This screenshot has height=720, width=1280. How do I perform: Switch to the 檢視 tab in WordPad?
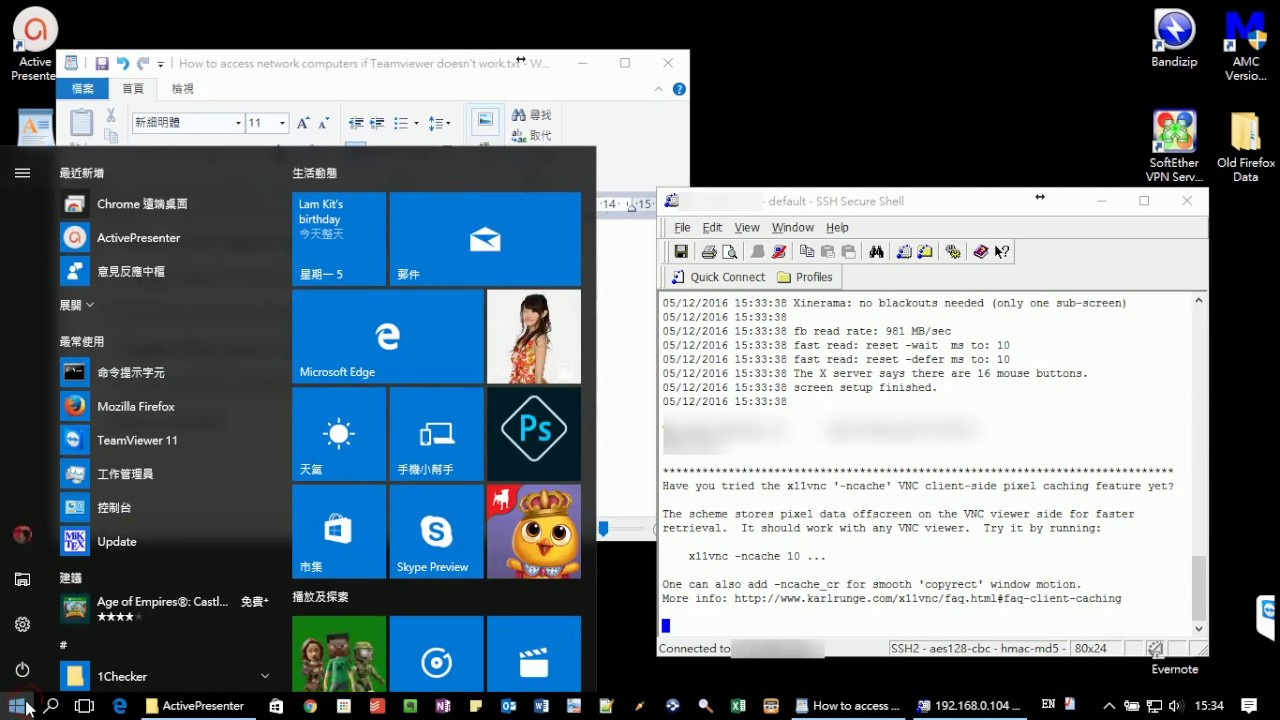tap(183, 89)
